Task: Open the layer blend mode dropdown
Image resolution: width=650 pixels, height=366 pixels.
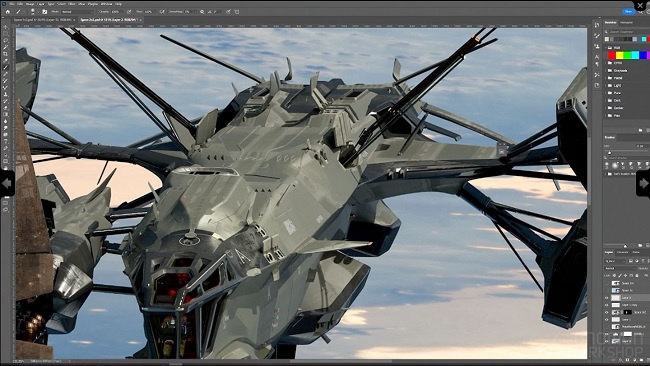Action: (621, 269)
